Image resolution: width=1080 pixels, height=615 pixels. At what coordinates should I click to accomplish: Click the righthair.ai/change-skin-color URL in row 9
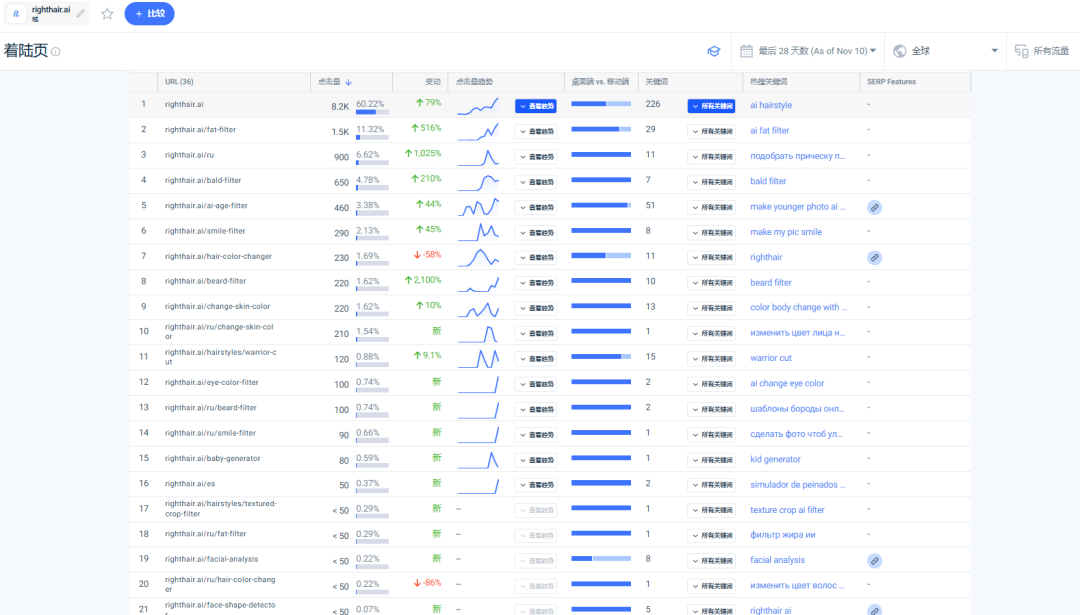[x=217, y=306]
